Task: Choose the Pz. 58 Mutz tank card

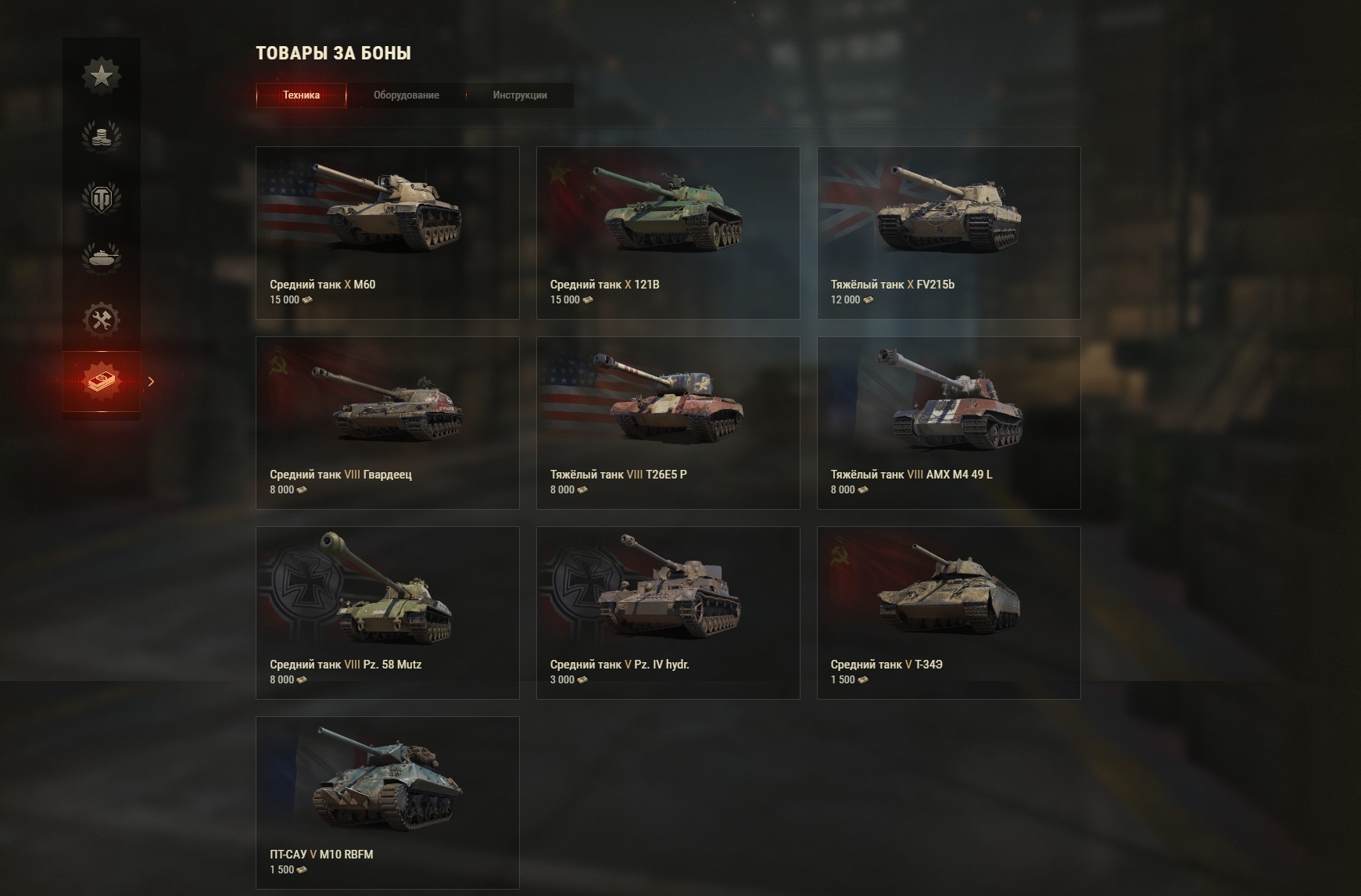Action: (388, 613)
